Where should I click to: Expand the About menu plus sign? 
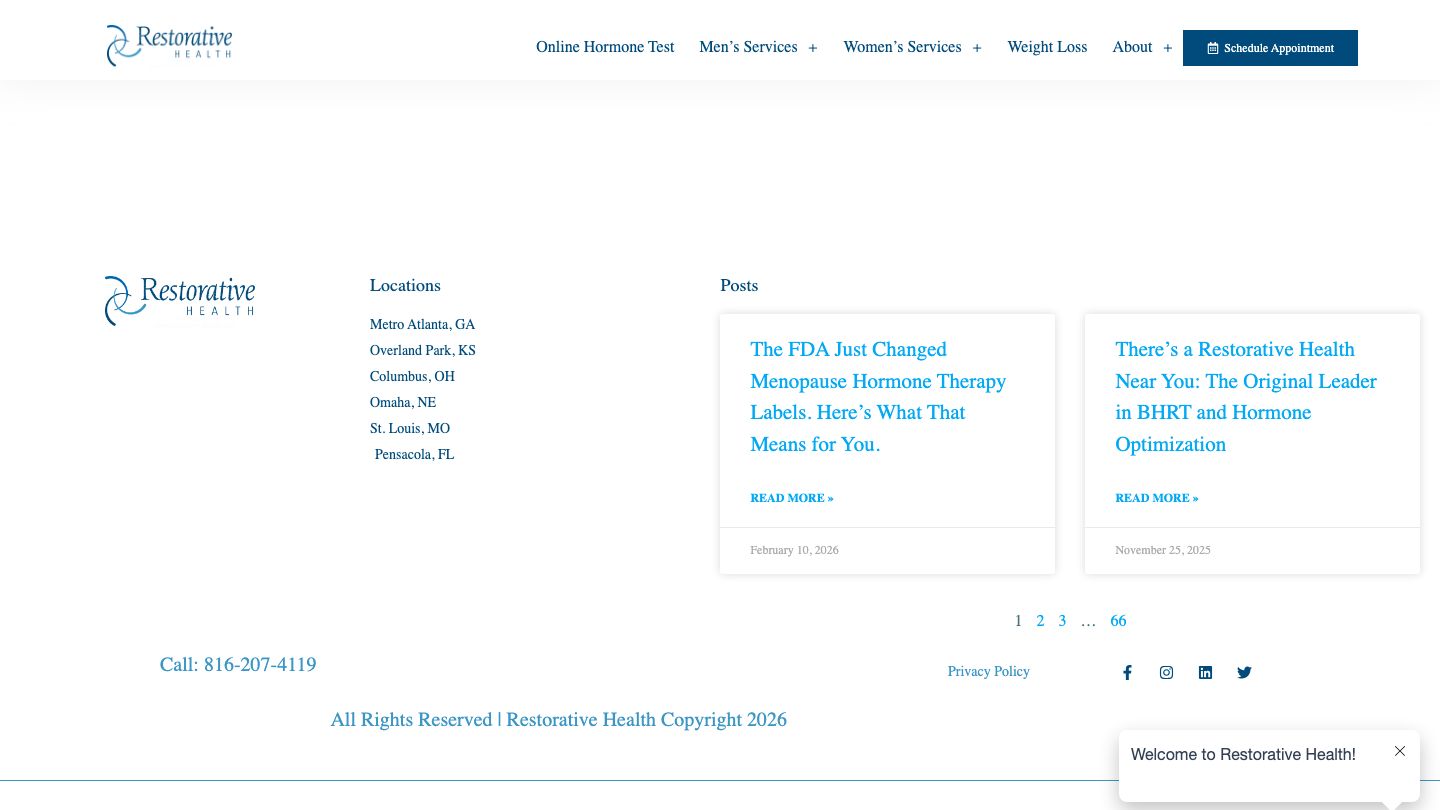point(1167,48)
